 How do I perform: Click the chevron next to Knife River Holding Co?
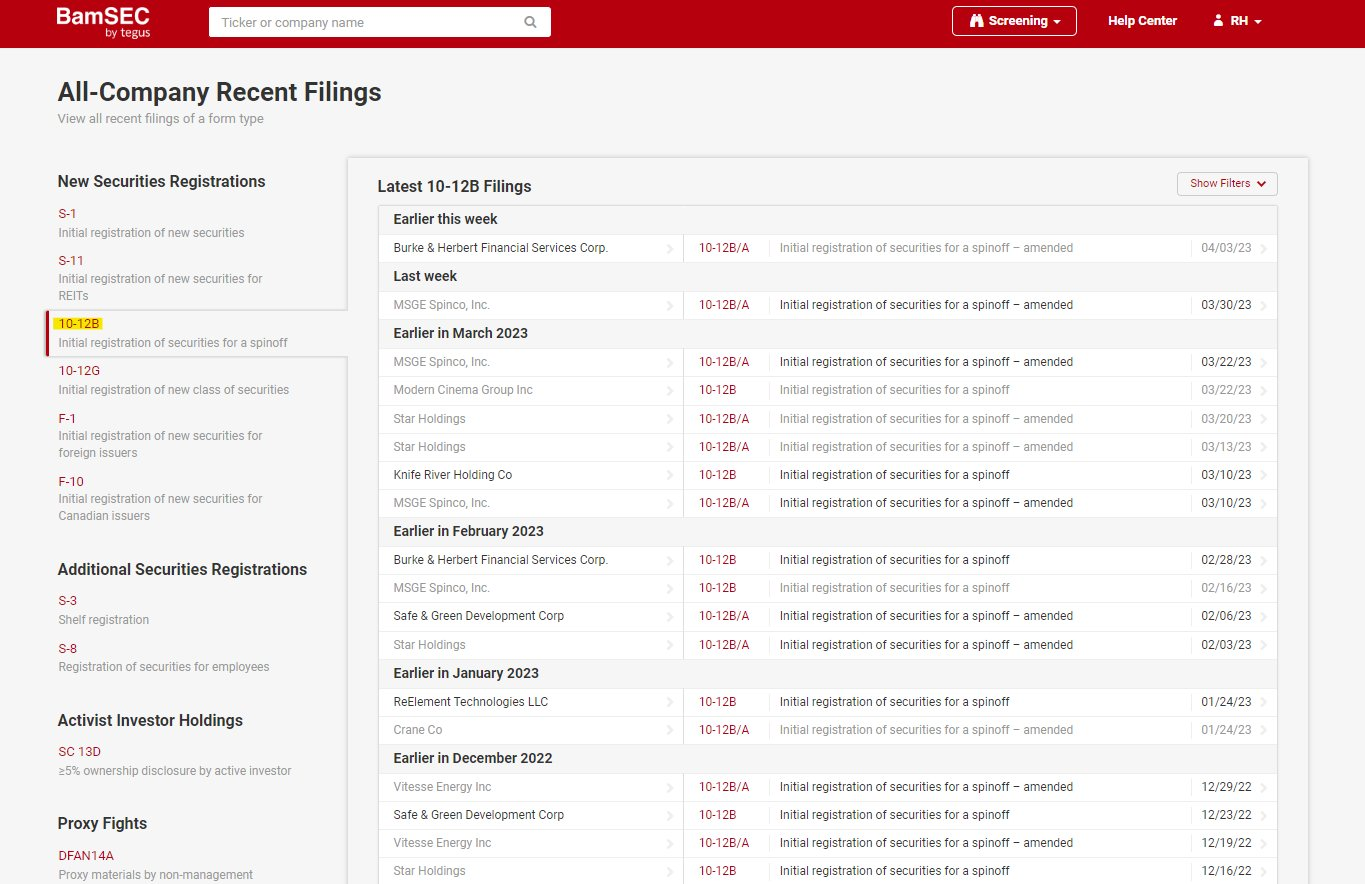670,476
